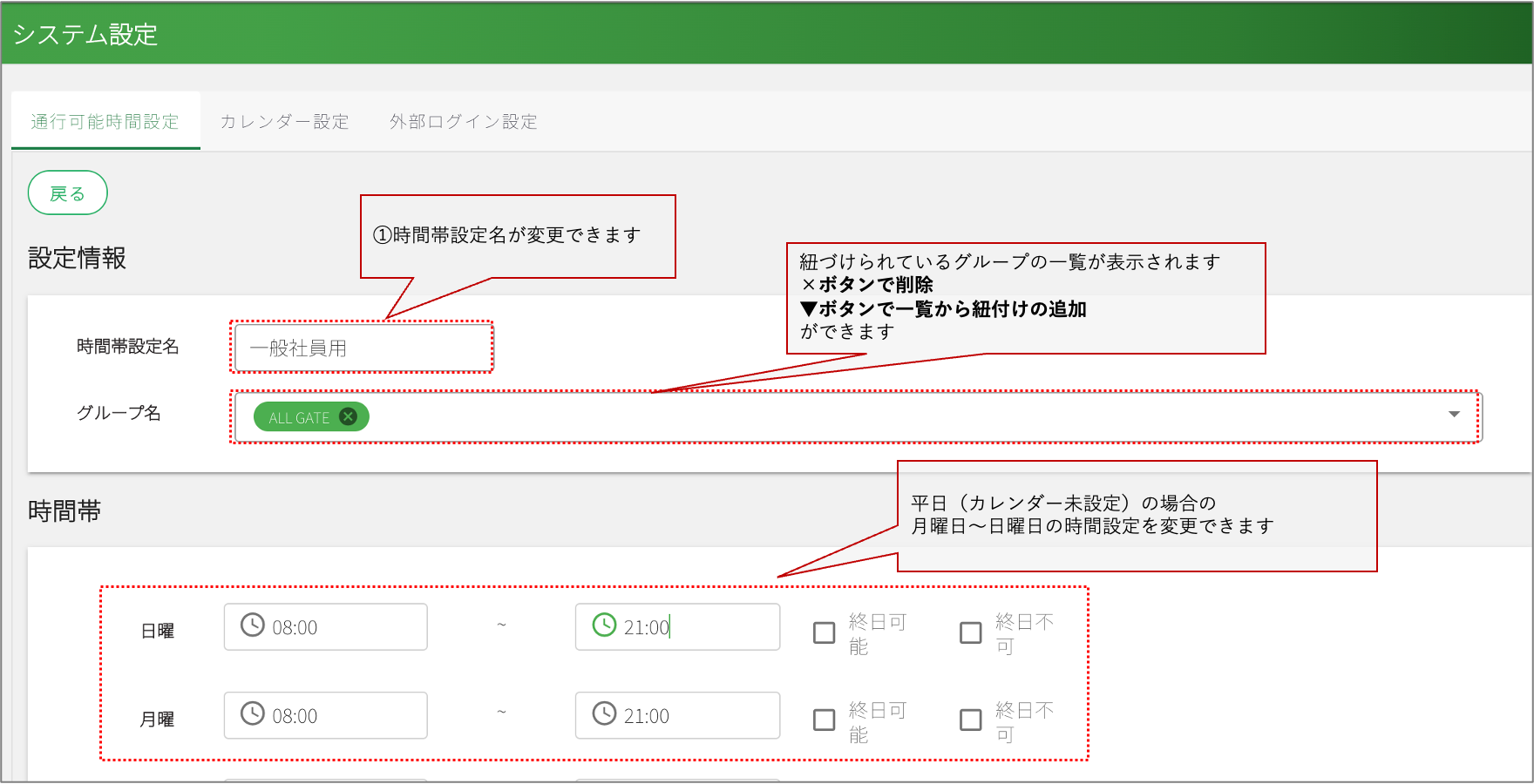This screenshot has height=784, width=1534.
Task: Click the システム設定 header title
Action: pos(85,34)
